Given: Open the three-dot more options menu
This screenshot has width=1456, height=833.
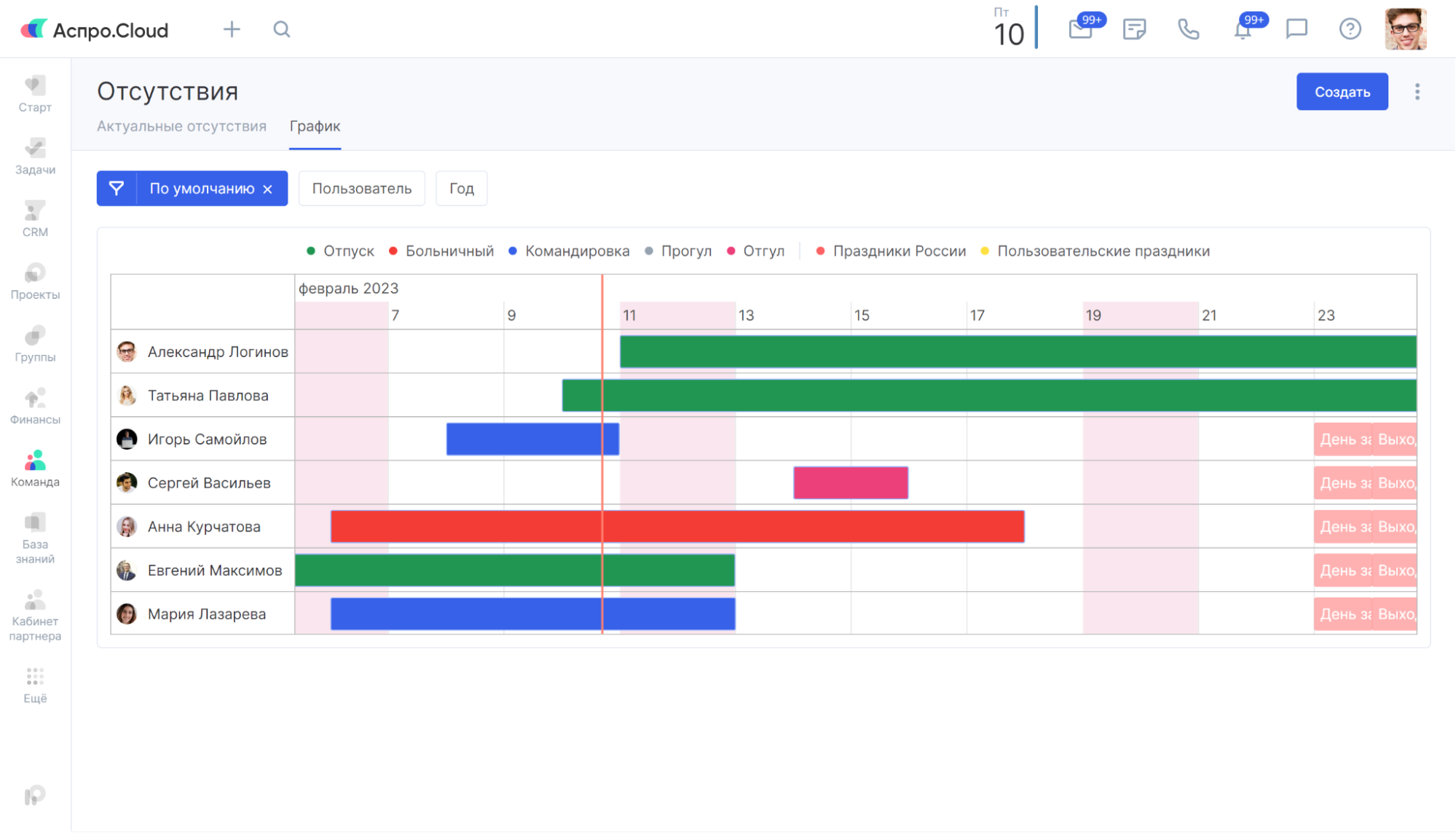Looking at the screenshot, I should pyautogui.click(x=1417, y=92).
